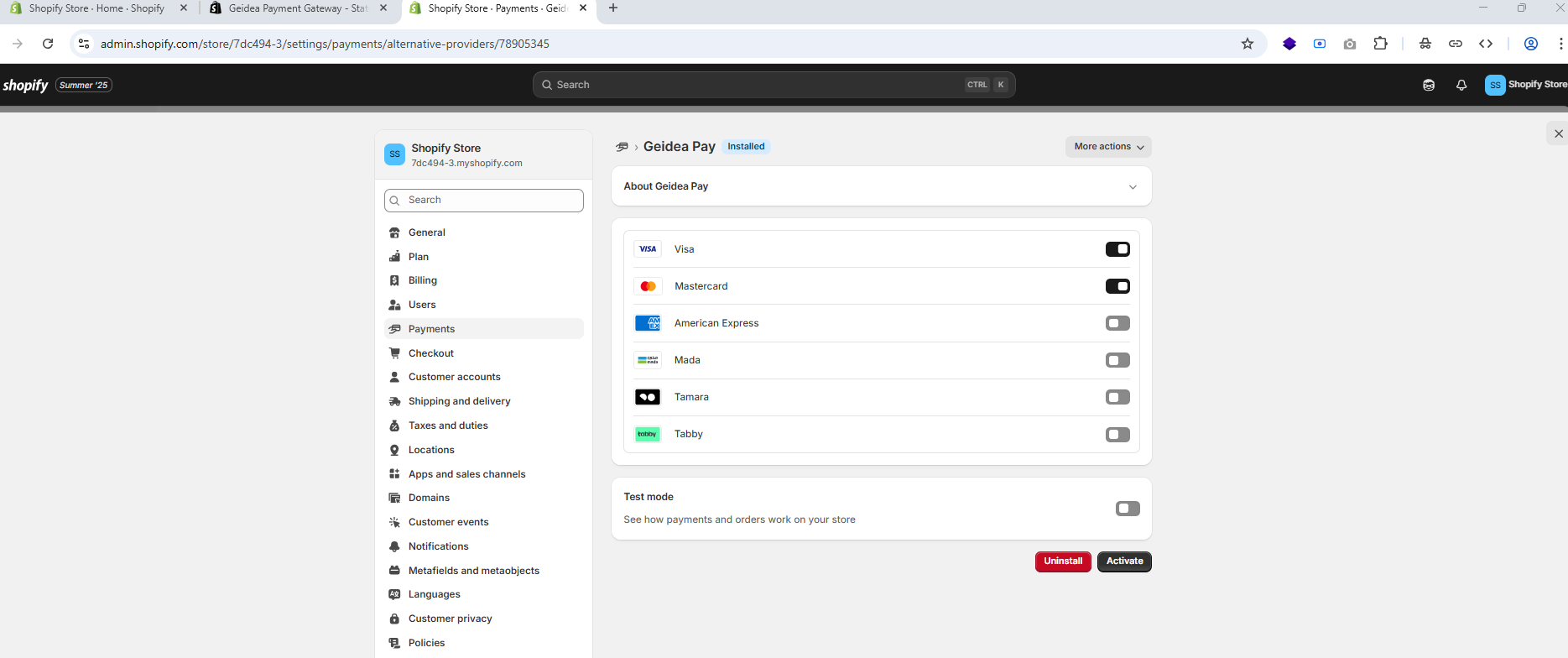
Task: Click the Activate button
Action: pos(1124,561)
